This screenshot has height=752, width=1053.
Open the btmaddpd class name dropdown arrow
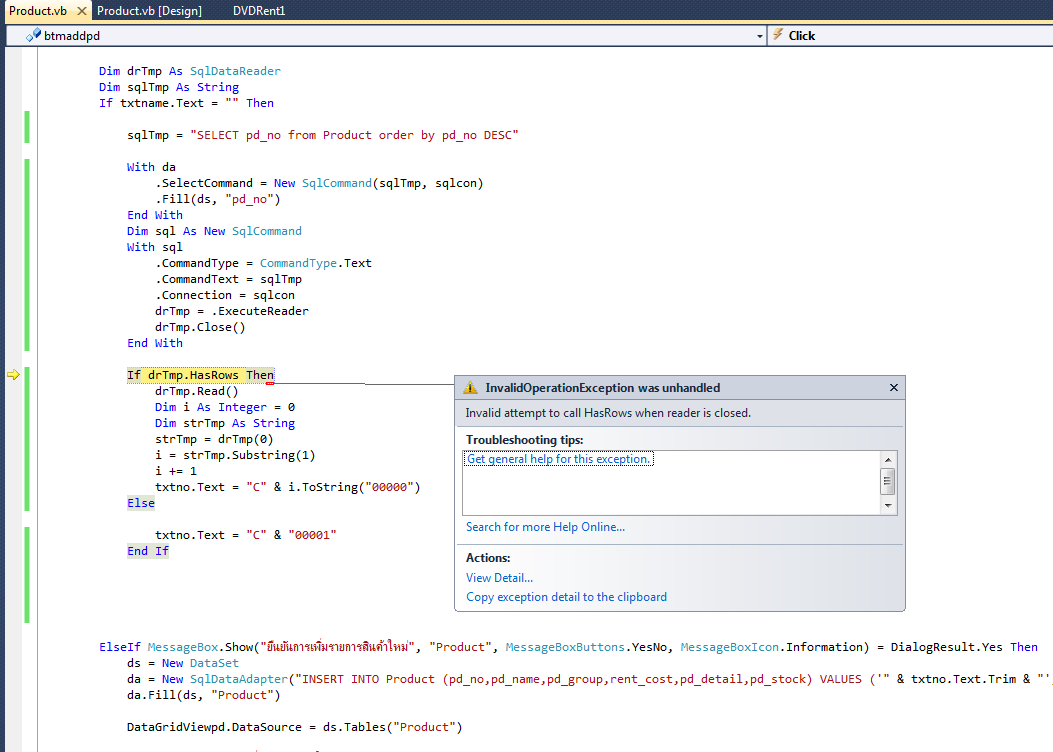point(760,36)
